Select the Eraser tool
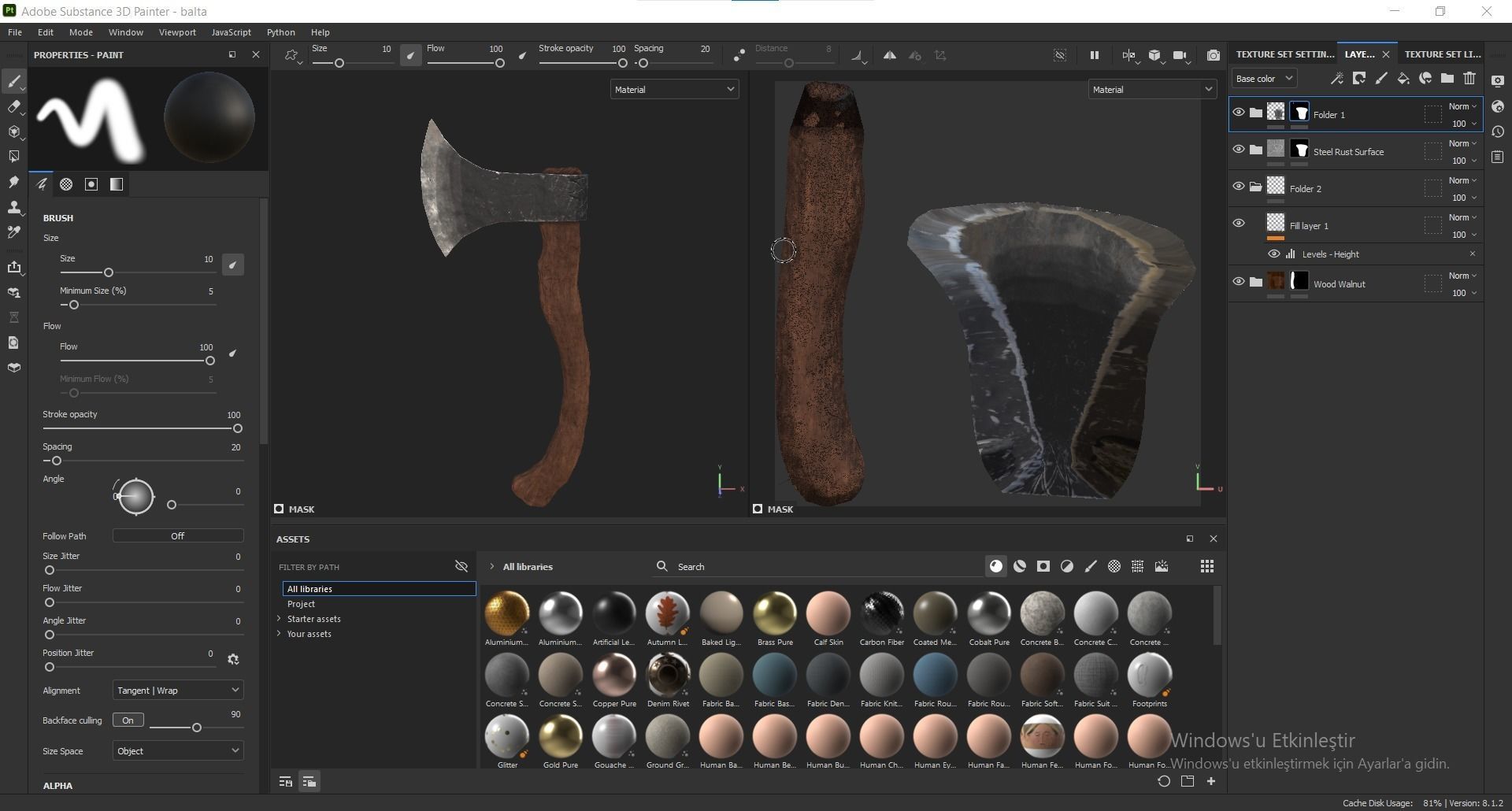The width and height of the screenshot is (1512, 811). click(x=13, y=107)
